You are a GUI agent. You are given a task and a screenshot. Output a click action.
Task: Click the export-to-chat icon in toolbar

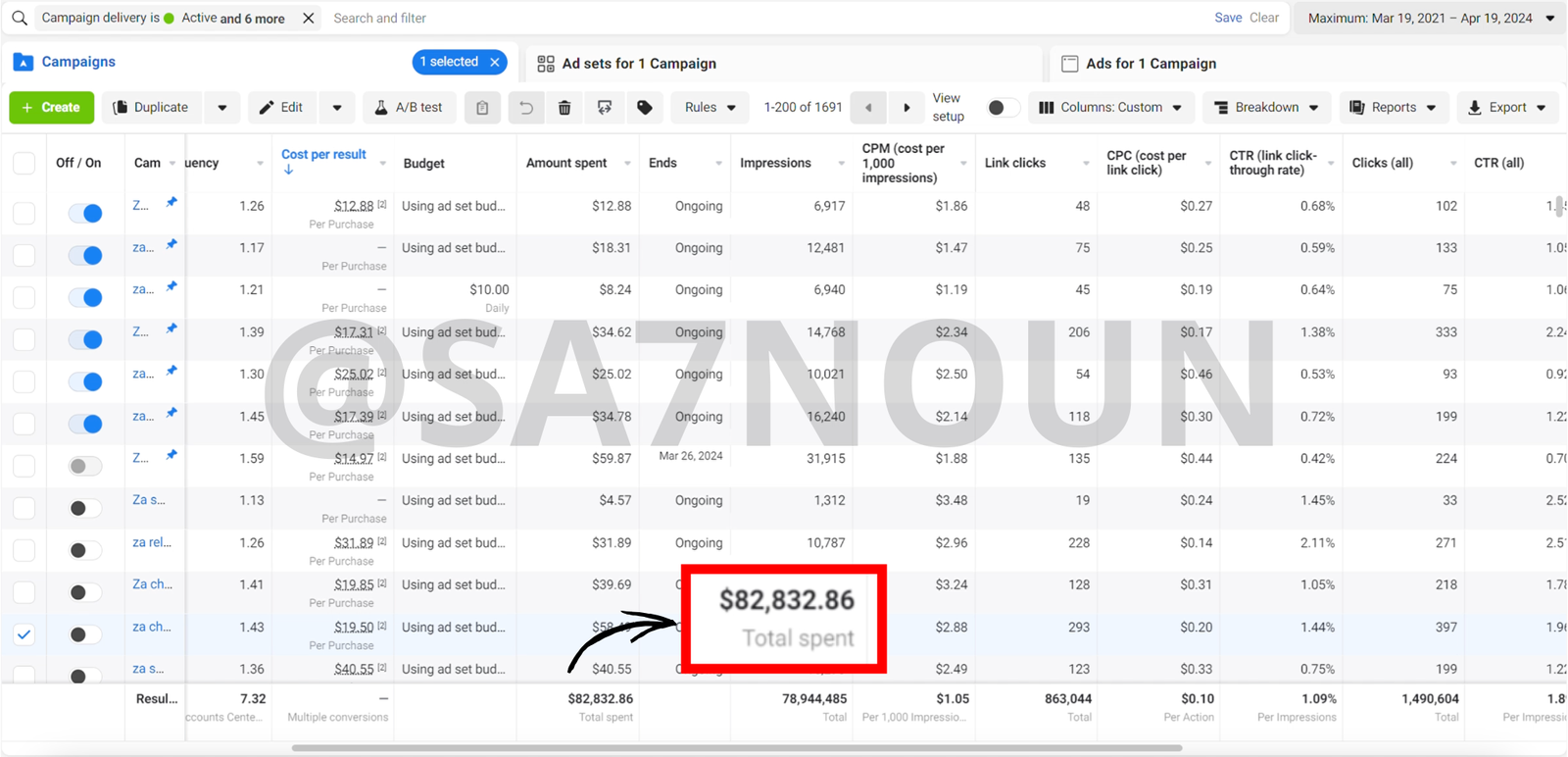(605, 108)
